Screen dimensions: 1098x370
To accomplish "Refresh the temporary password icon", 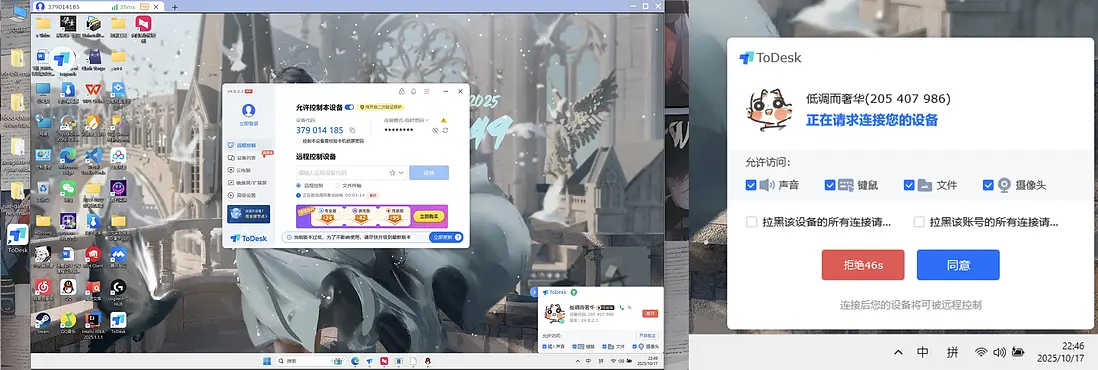I will (x=445, y=130).
